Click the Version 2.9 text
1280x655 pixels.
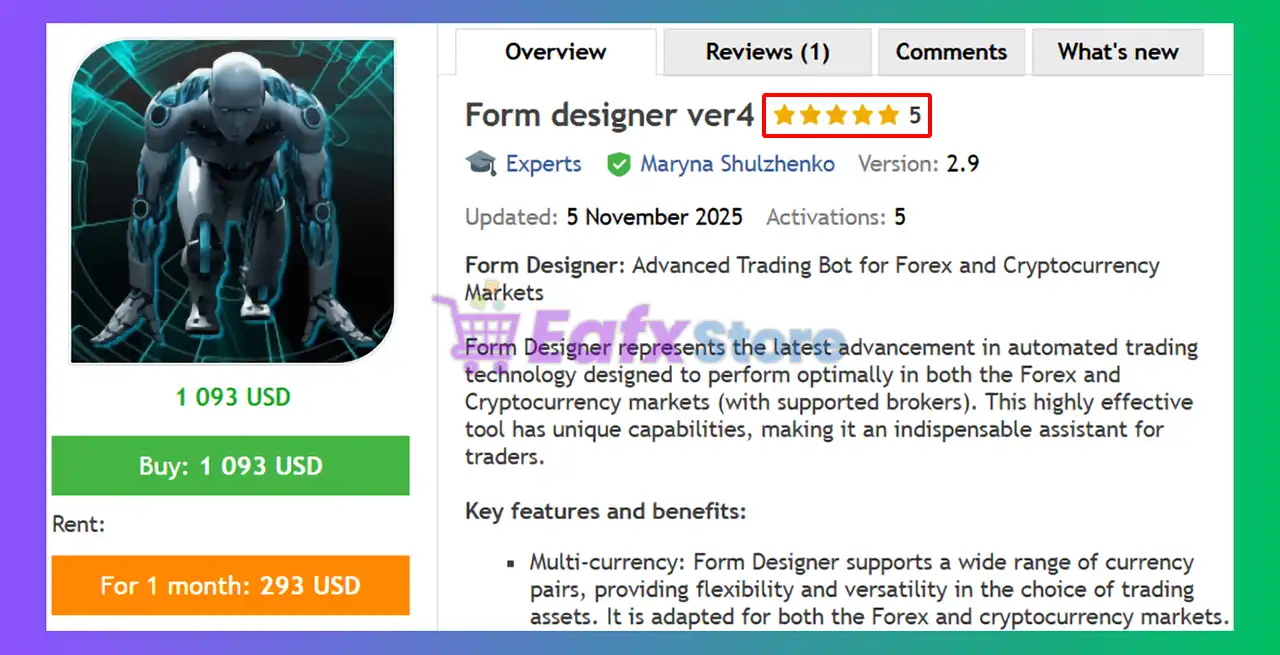click(x=918, y=164)
